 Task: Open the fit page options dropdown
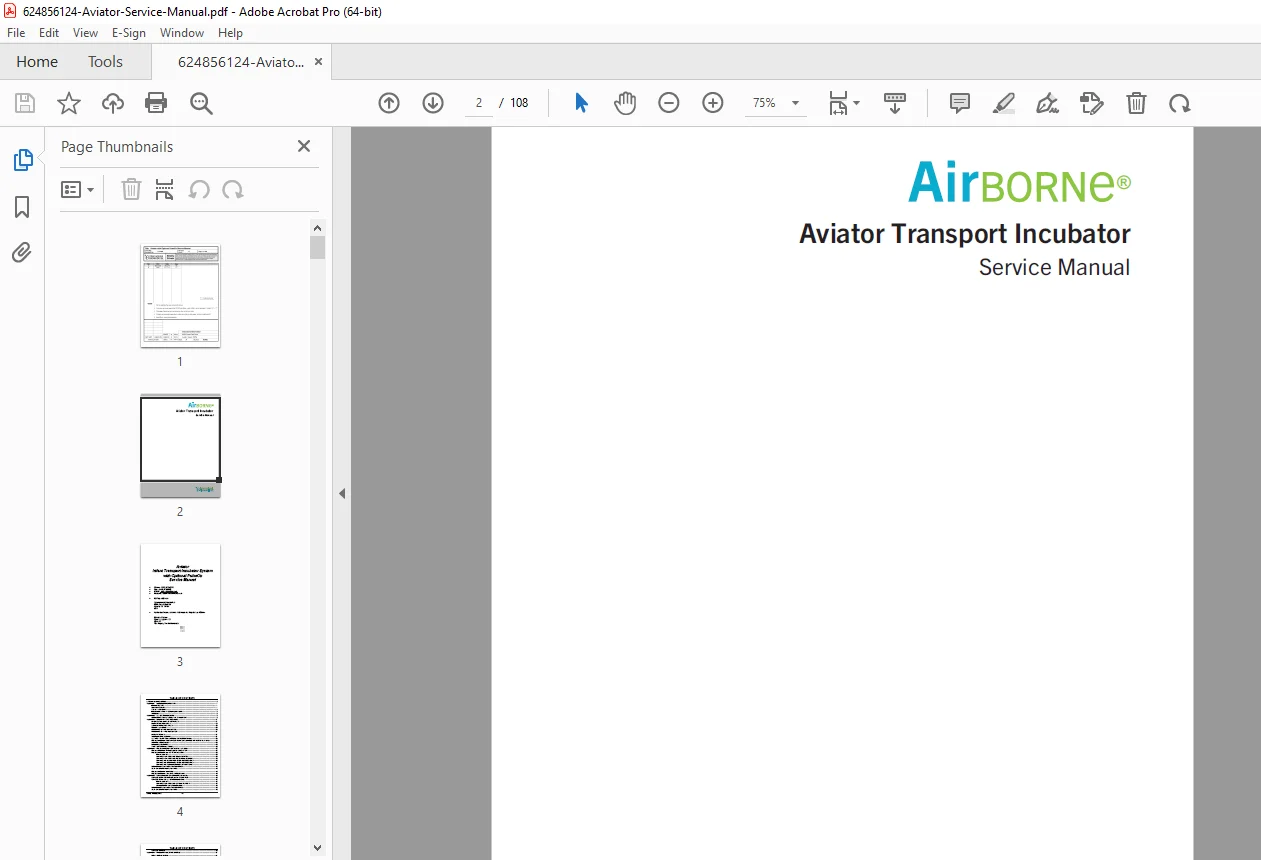tap(844, 103)
